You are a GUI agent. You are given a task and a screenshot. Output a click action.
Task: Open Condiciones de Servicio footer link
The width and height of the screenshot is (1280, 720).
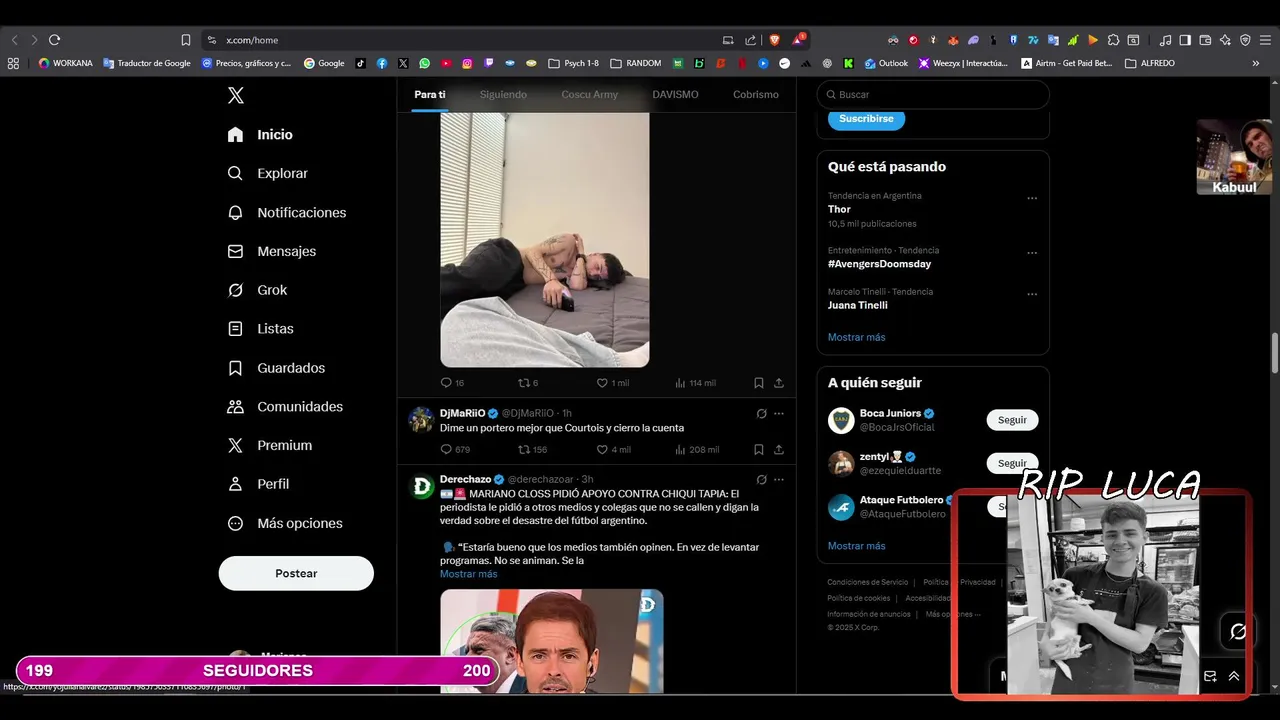pyautogui.click(x=867, y=582)
